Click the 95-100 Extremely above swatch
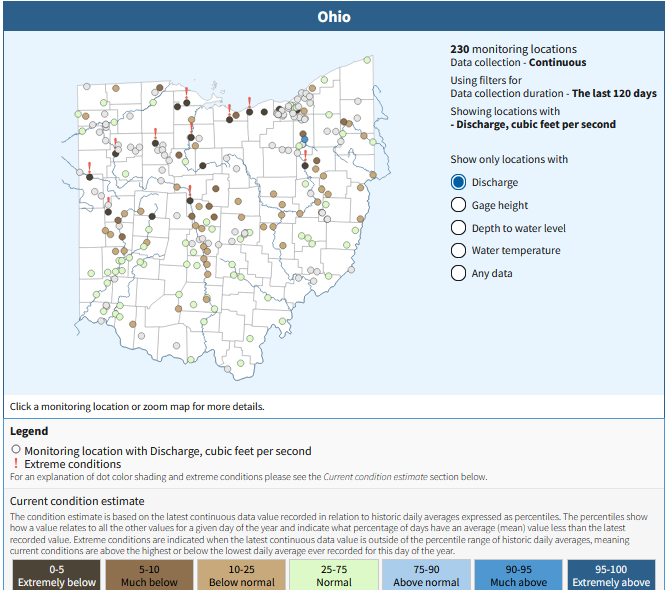The height and width of the screenshot is (590, 666). click(x=611, y=575)
